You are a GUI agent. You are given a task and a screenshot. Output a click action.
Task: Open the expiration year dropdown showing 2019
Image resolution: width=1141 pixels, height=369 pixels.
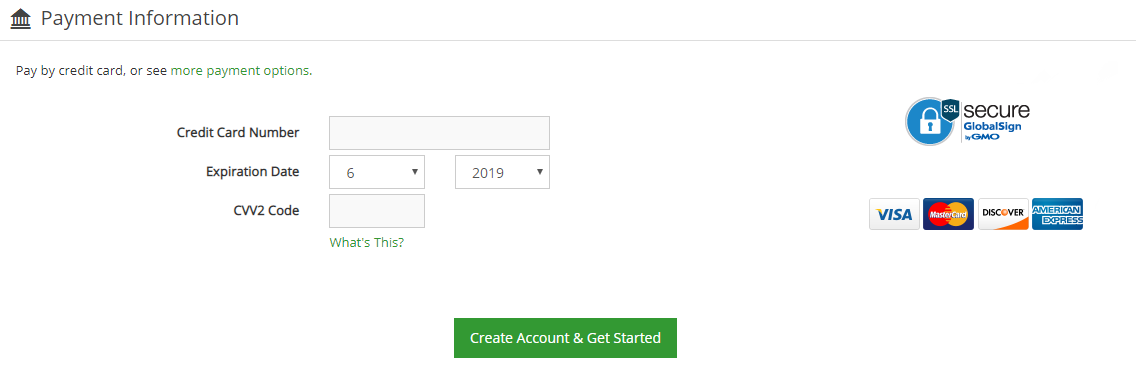click(502, 172)
